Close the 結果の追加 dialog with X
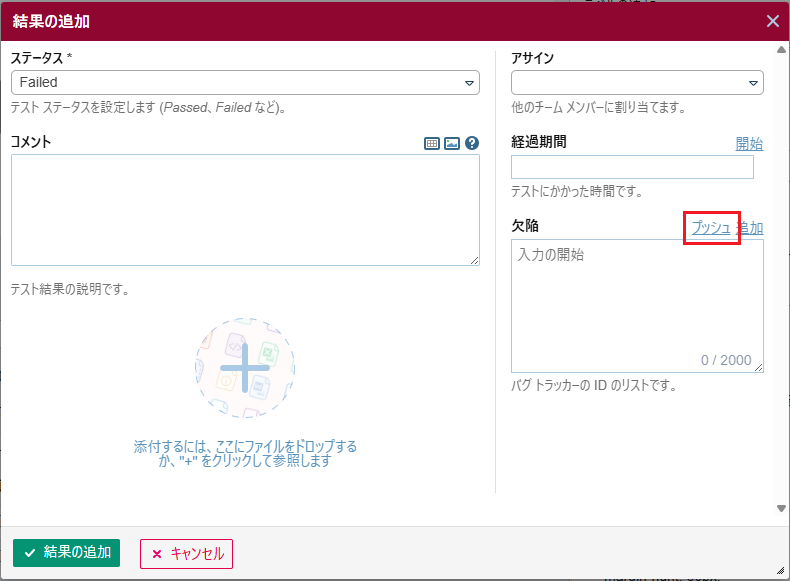790x581 pixels. pyautogui.click(x=773, y=21)
